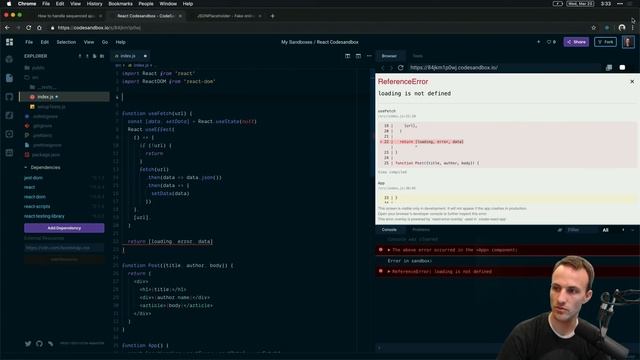Open the CodeSandbox Help menu
Screen dimensions: 640x360
[x=120, y=42]
